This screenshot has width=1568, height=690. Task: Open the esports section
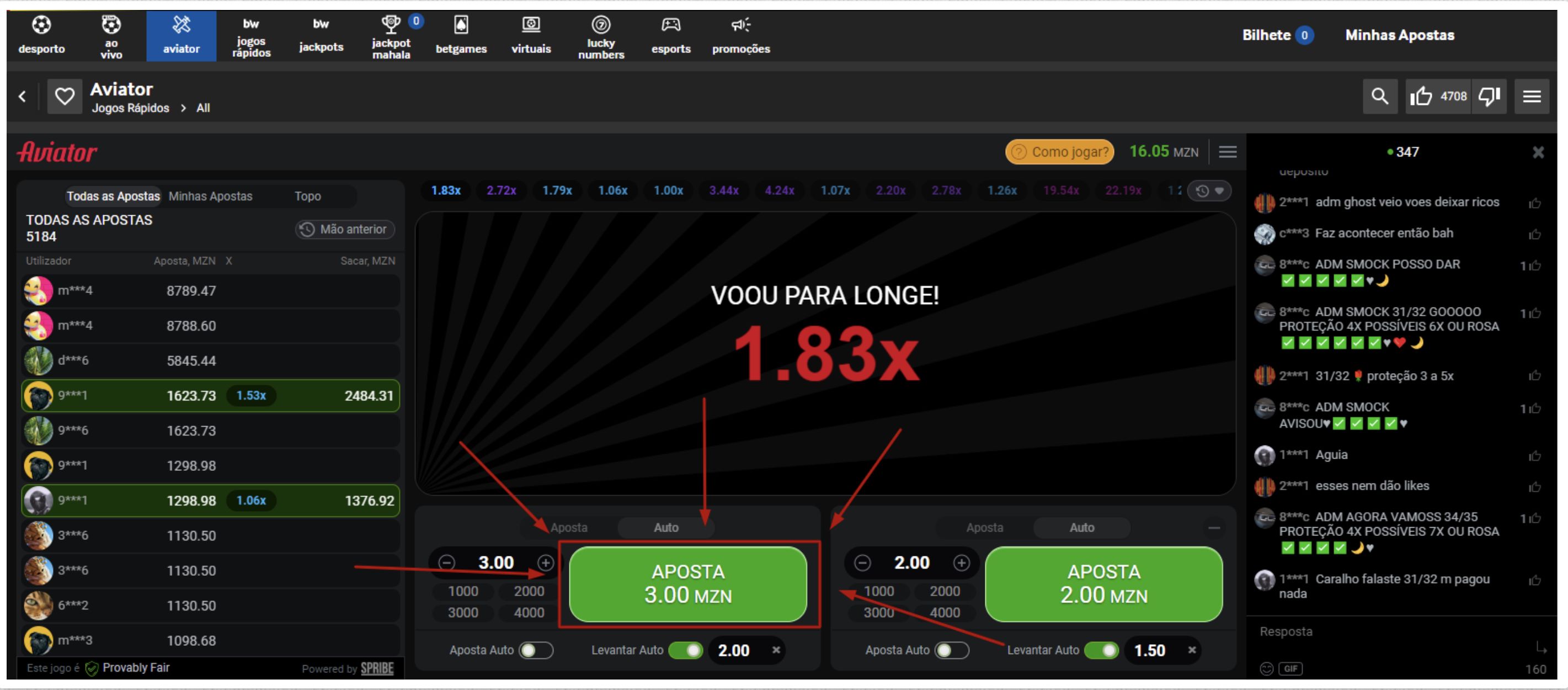tap(671, 35)
